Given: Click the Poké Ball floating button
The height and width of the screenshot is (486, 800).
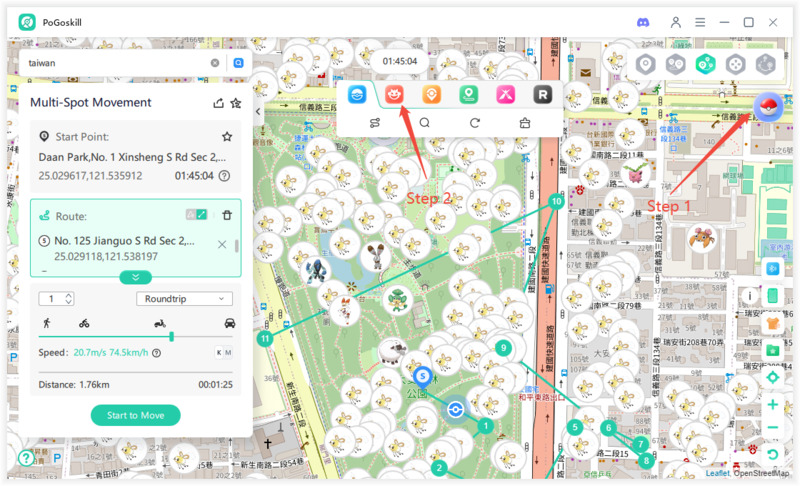Looking at the screenshot, I should [x=768, y=106].
